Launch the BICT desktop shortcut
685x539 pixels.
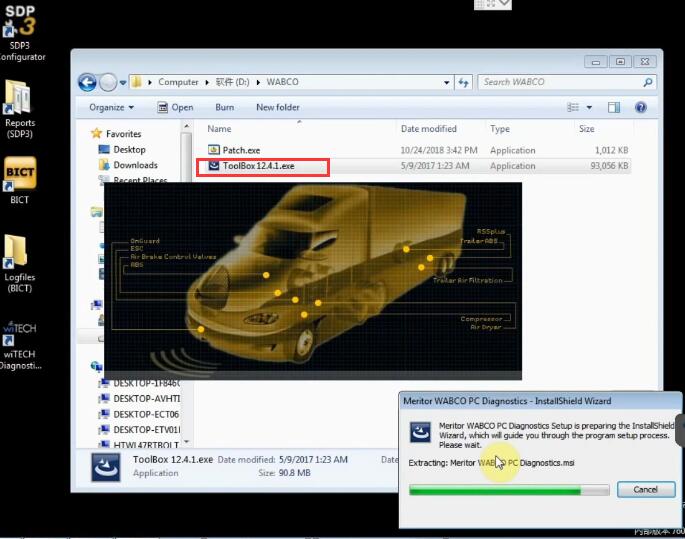[x=19, y=180]
